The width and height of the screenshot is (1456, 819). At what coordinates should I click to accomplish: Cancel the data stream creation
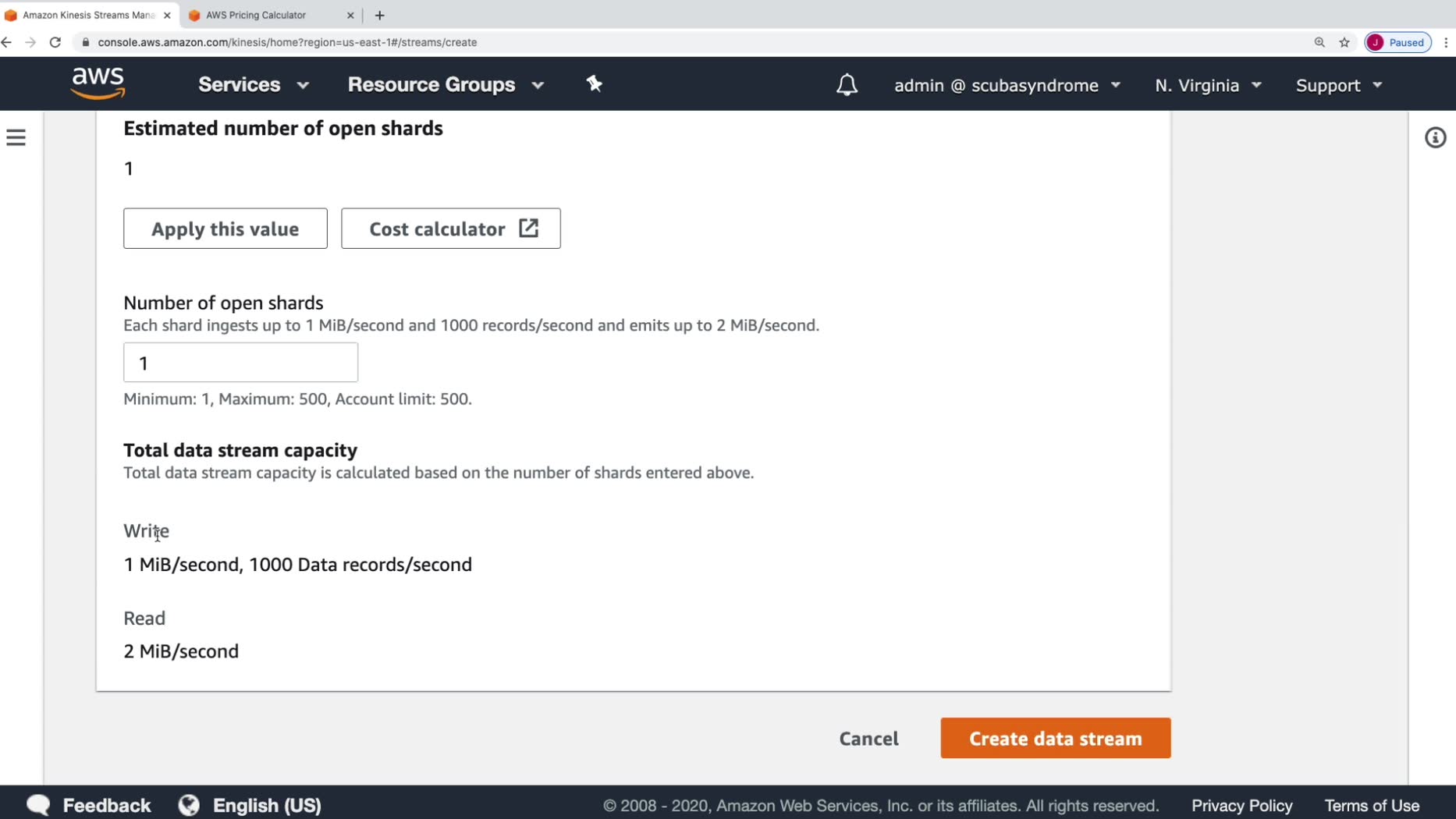[868, 738]
